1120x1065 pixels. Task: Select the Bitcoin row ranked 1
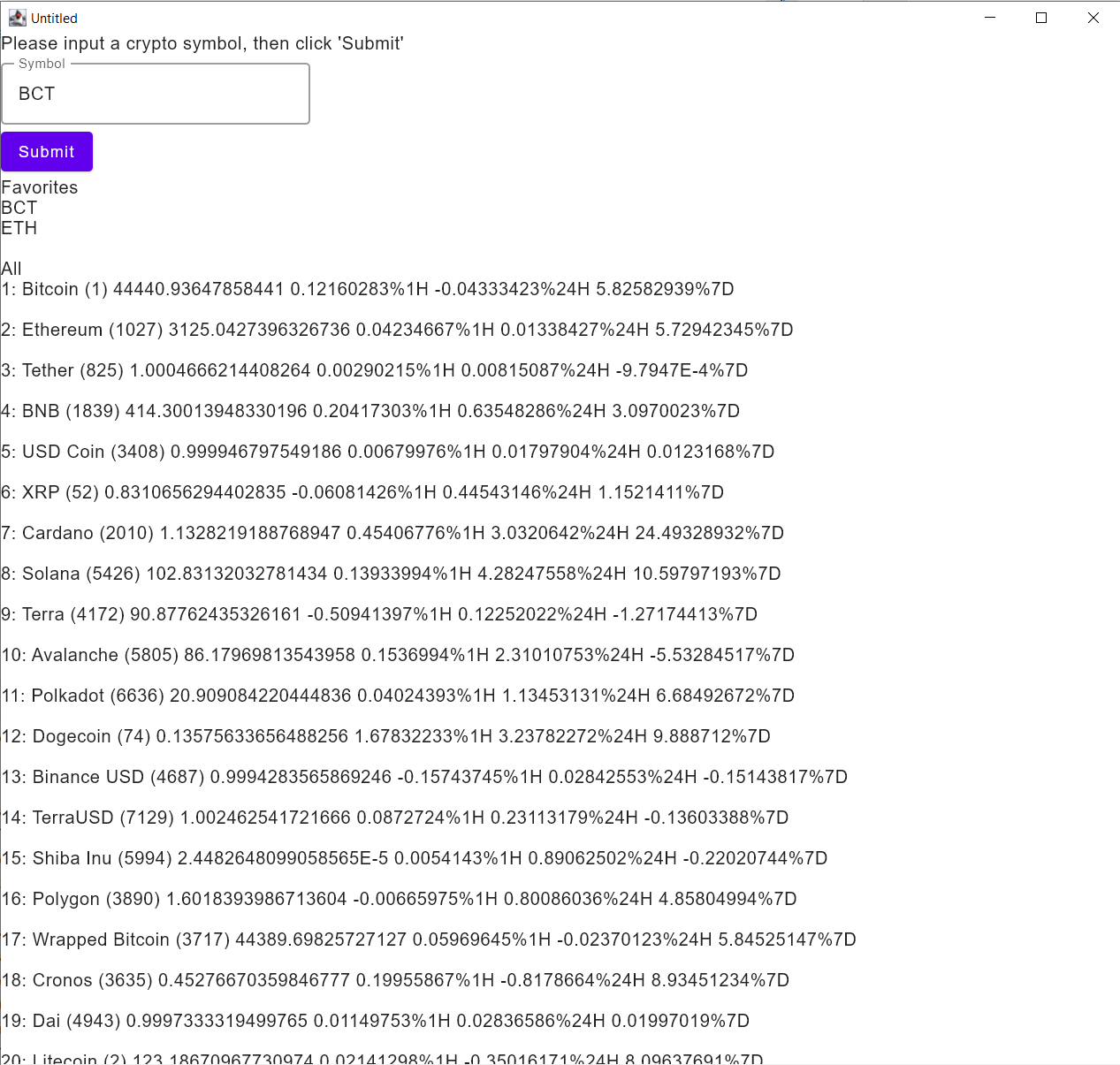pyautogui.click(x=368, y=289)
